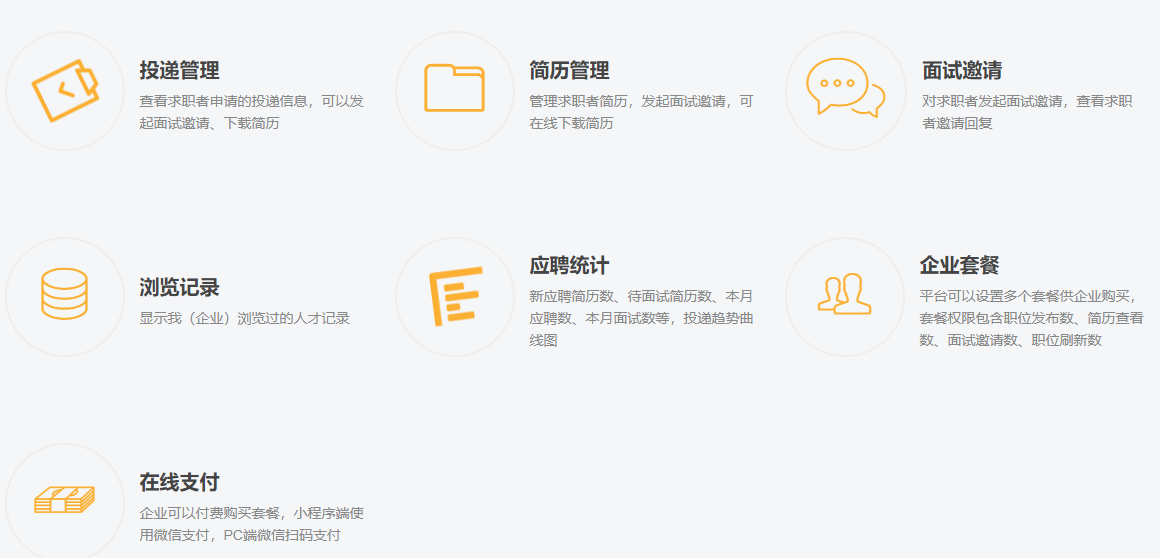This screenshot has width=1160, height=558.
Task: Click the 在线支付 cash stack icon
Action: point(65,500)
